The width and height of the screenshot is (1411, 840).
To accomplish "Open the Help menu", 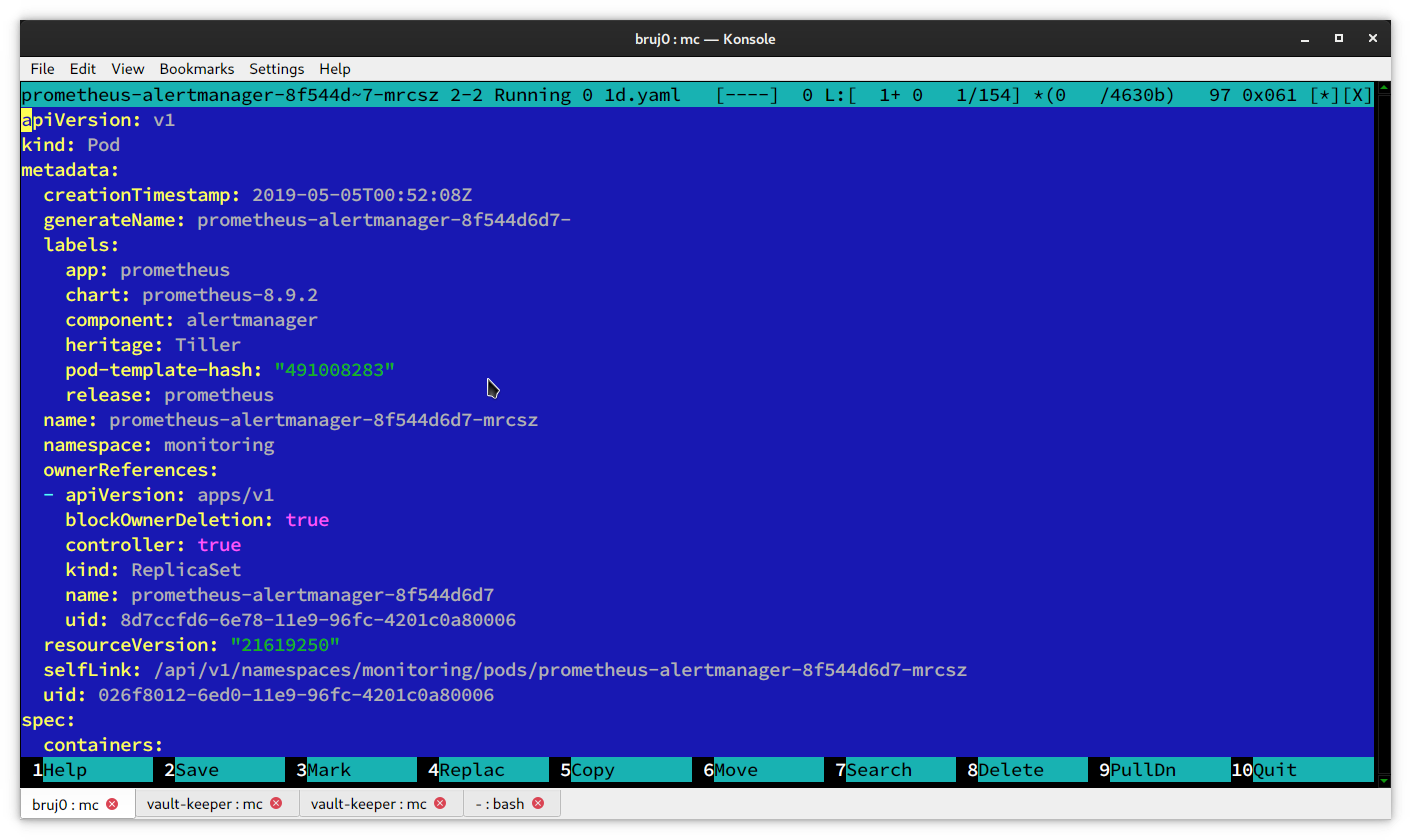I will (335, 69).
